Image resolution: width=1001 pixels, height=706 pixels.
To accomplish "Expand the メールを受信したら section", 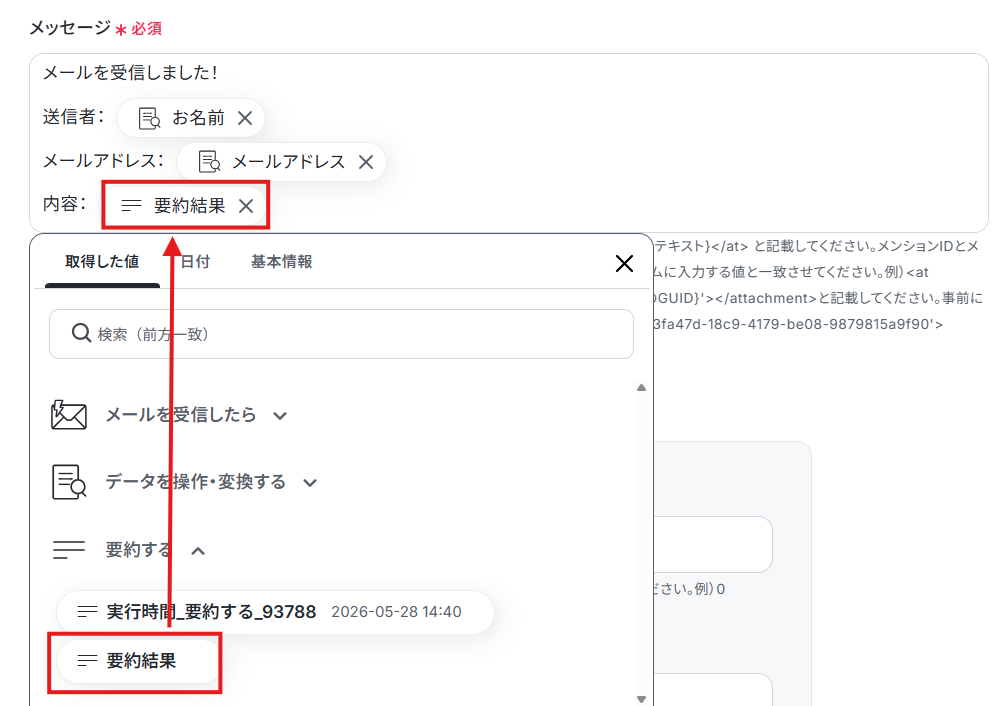I will click(x=280, y=416).
